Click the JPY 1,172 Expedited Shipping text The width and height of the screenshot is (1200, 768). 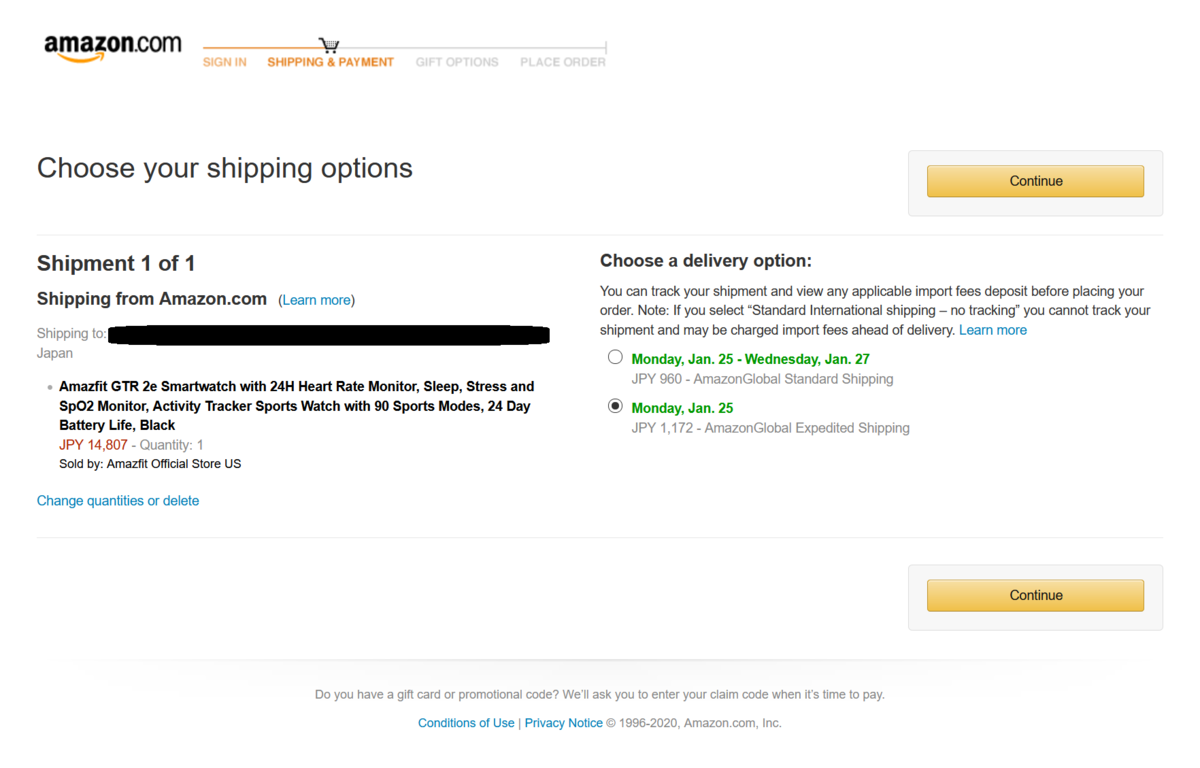pyautogui.click(x=771, y=428)
